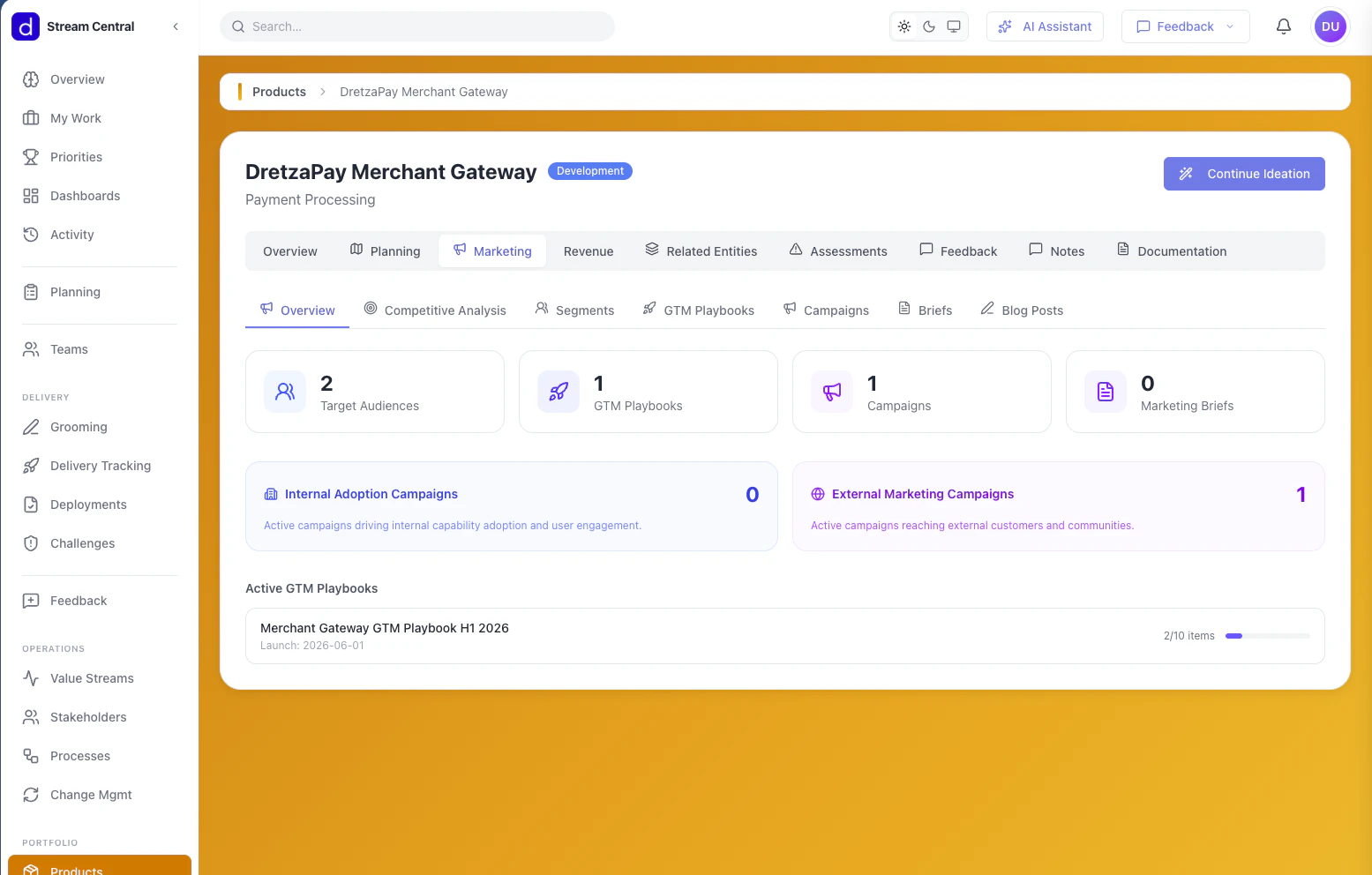Image resolution: width=1372 pixels, height=875 pixels.
Task: Open Challenges shield item
Action: [x=99, y=543]
